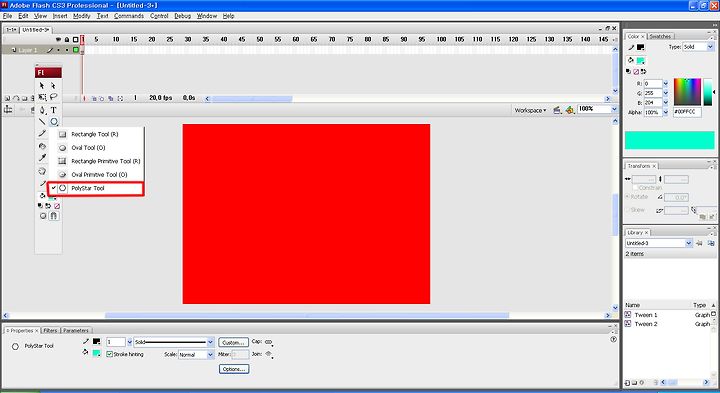Viewport: 720px width, 393px height.
Task: Open the Workspace dropdown
Action: pos(530,110)
